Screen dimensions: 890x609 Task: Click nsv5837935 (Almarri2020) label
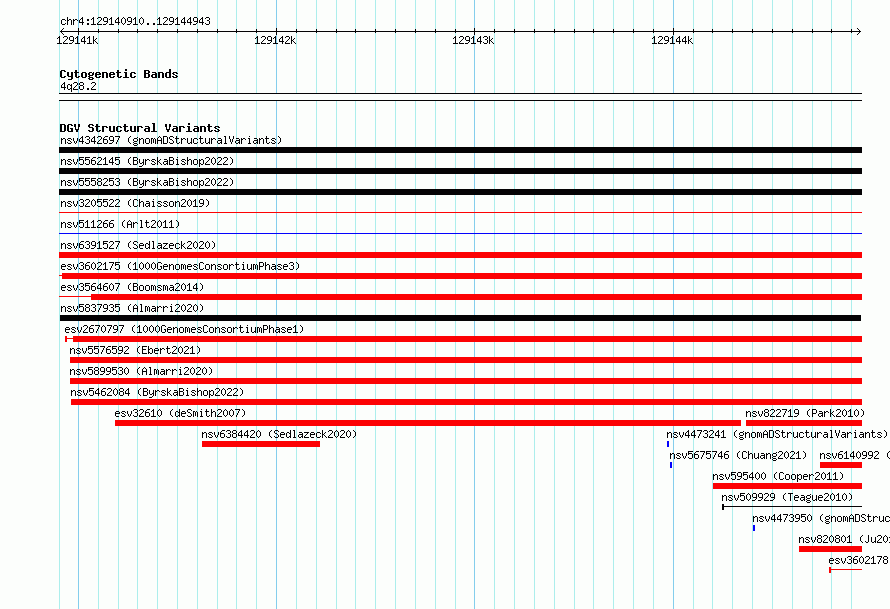[x=132, y=308]
